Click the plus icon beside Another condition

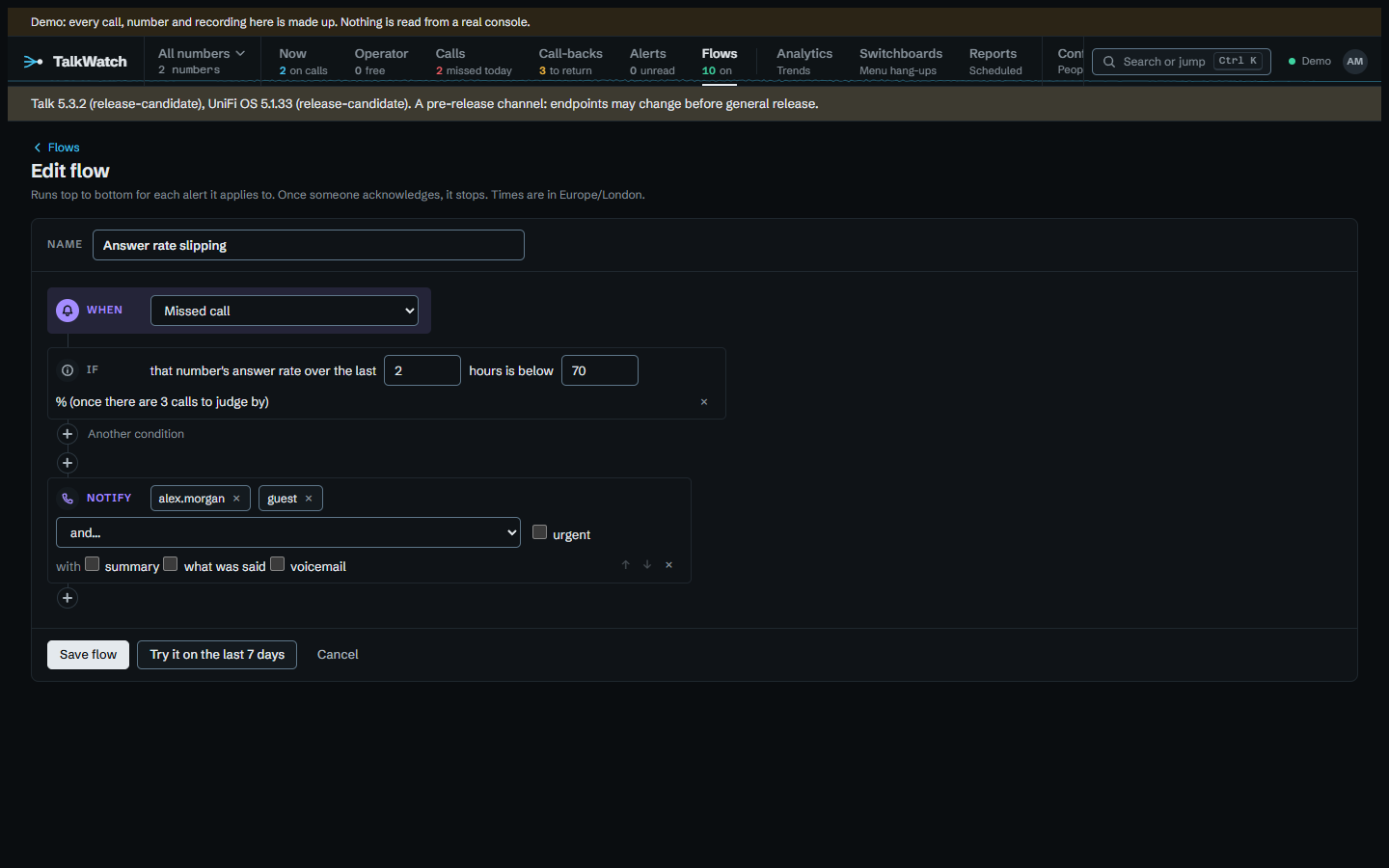[68, 434]
